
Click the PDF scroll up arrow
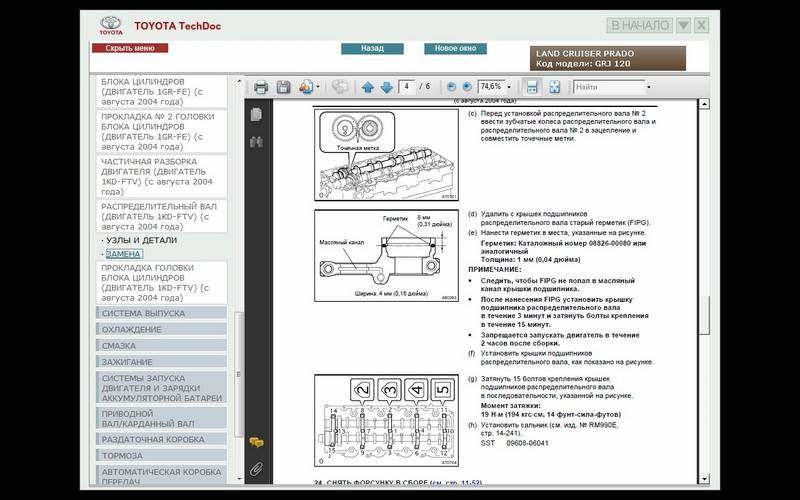click(704, 104)
